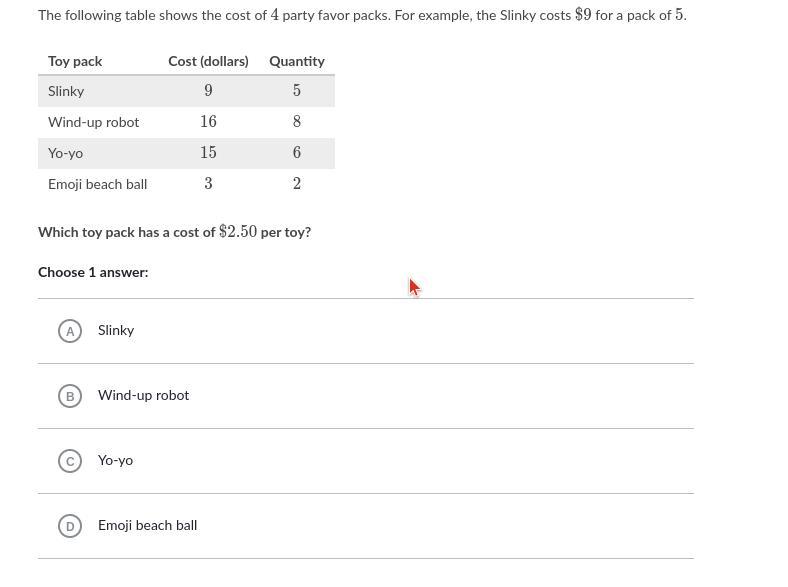Screen dimensions: 788x587
Task: Click the Quantity column header
Action: point(297,61)
